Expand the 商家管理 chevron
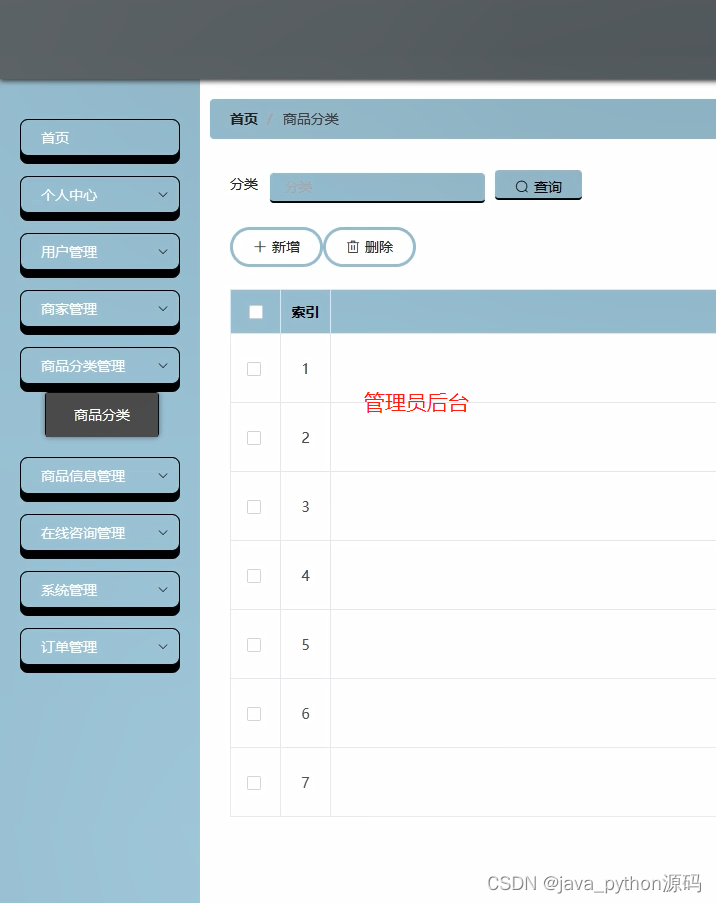This screenshot has height=903, width=716. point(163,309)
